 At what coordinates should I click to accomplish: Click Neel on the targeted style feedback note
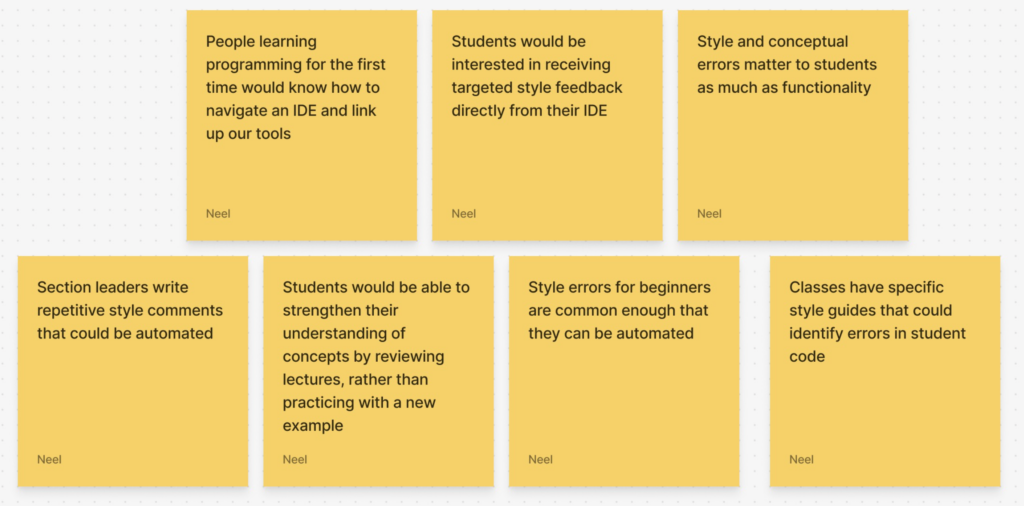pos(464,213)
